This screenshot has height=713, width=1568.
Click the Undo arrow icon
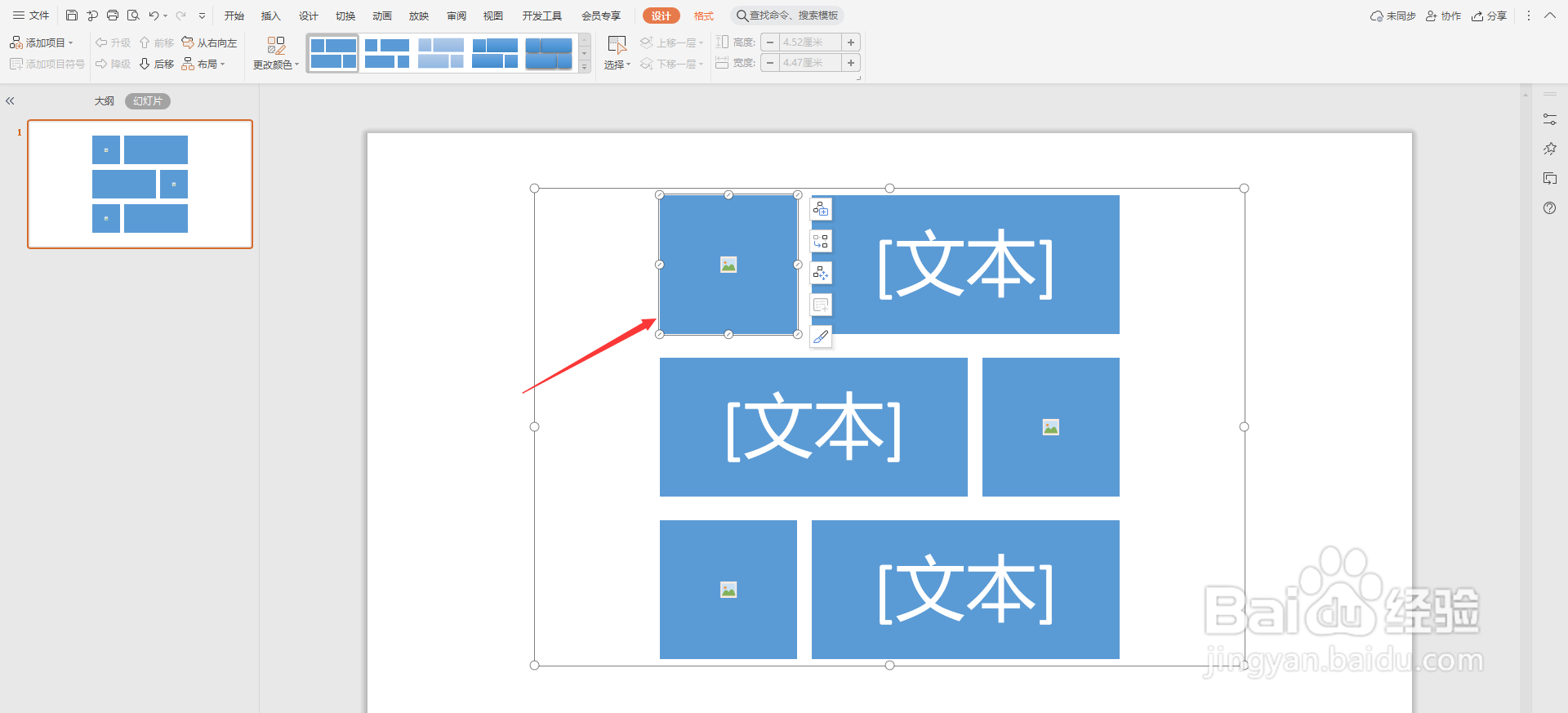[154, 16]
